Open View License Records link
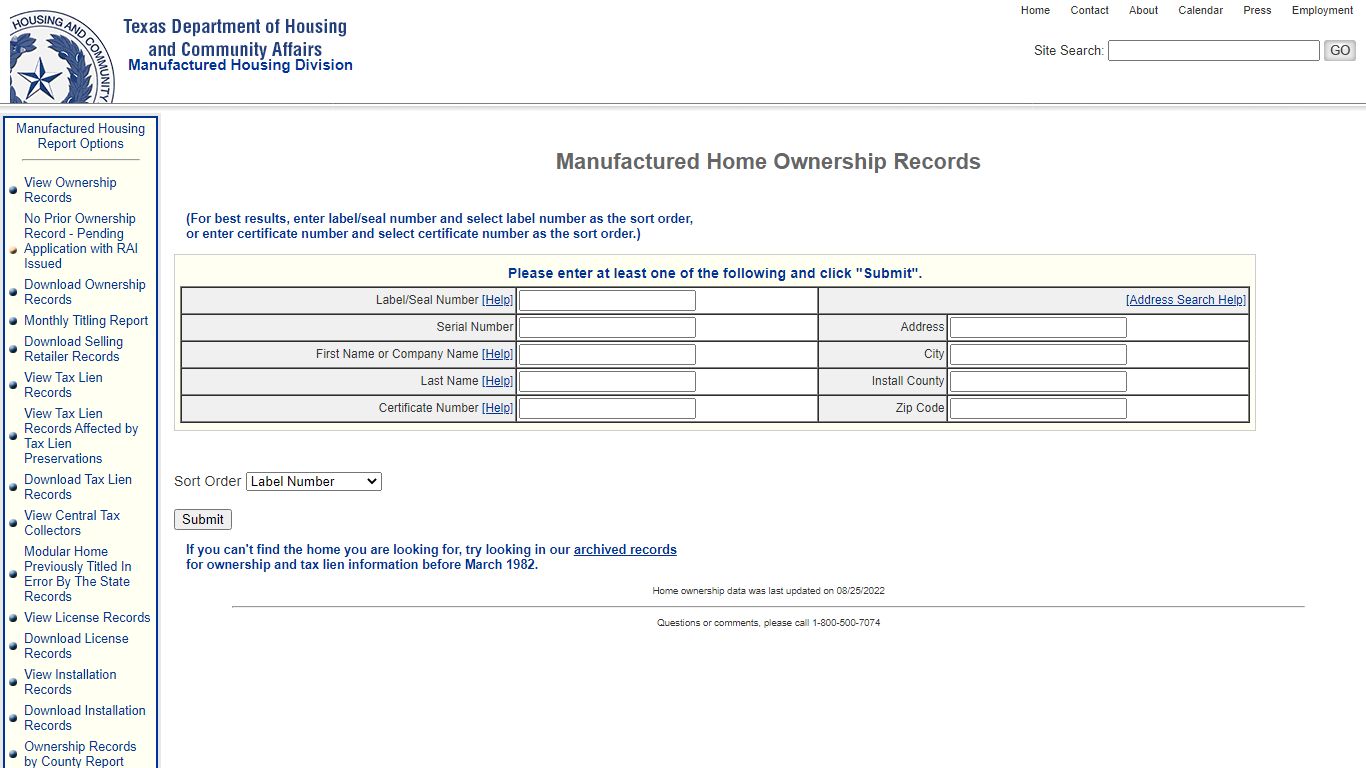 [87, 618]
